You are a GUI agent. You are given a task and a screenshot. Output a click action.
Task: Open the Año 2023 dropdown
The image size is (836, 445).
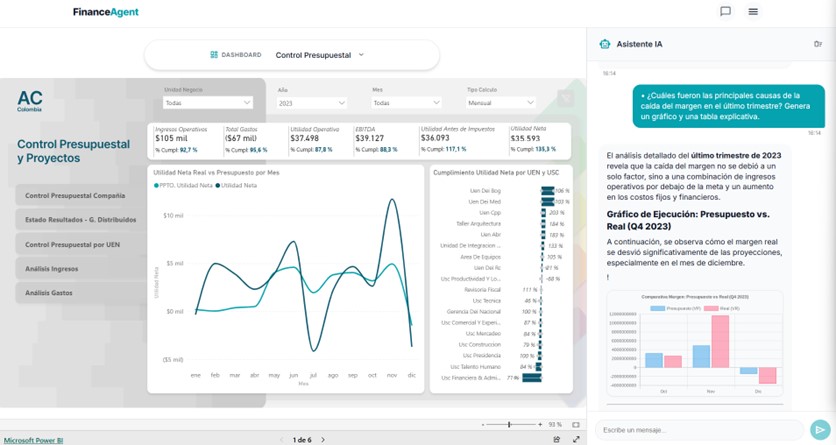click(312, 102)
